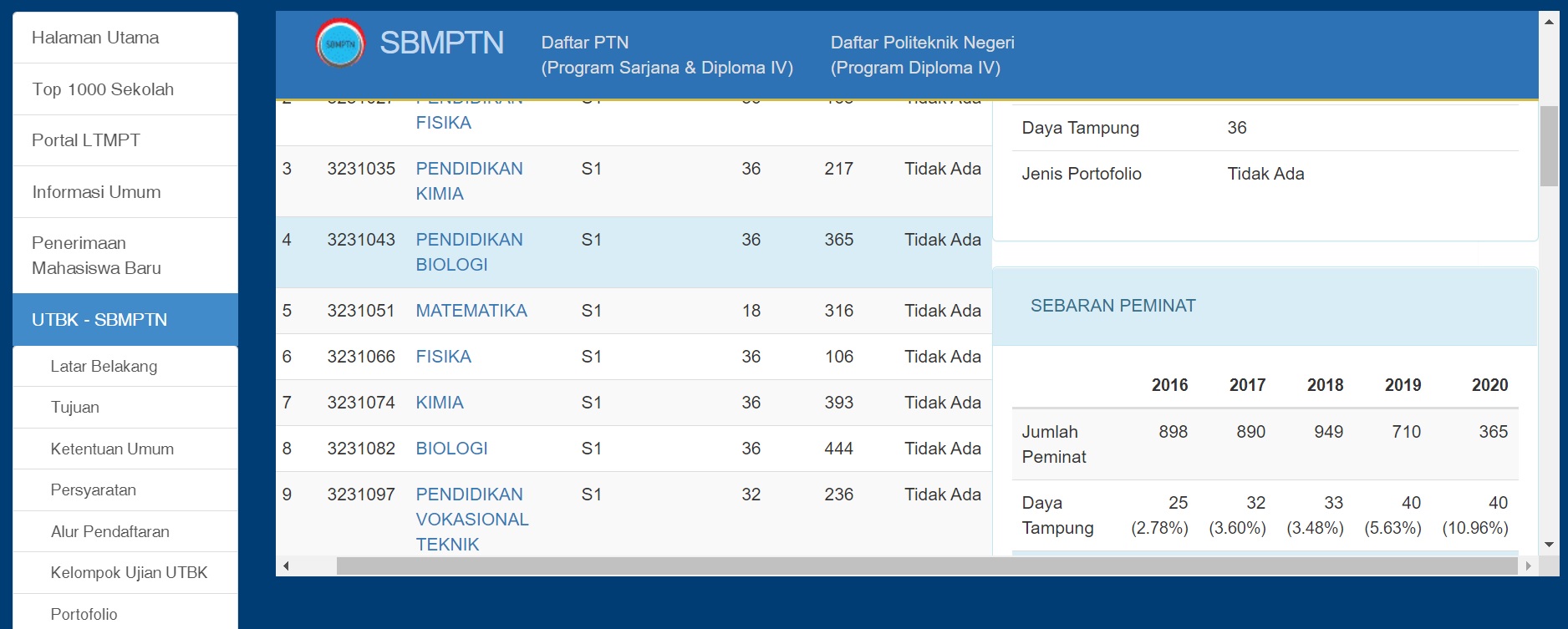Go to Halaman Utama in sidebar

tap(125, 38)
